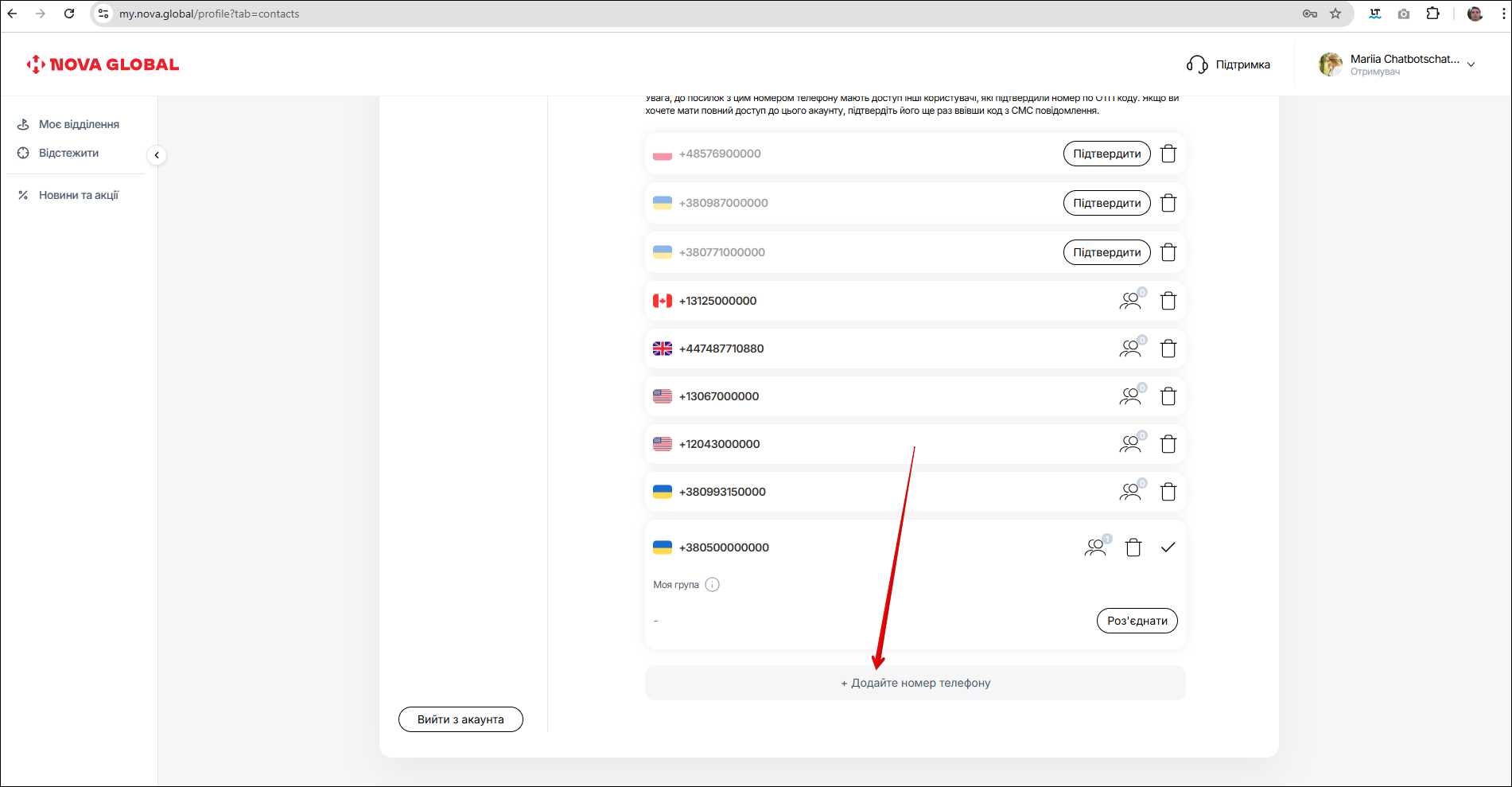
Task: Click Роз'єднати button
Action: tap(1137, 621)
